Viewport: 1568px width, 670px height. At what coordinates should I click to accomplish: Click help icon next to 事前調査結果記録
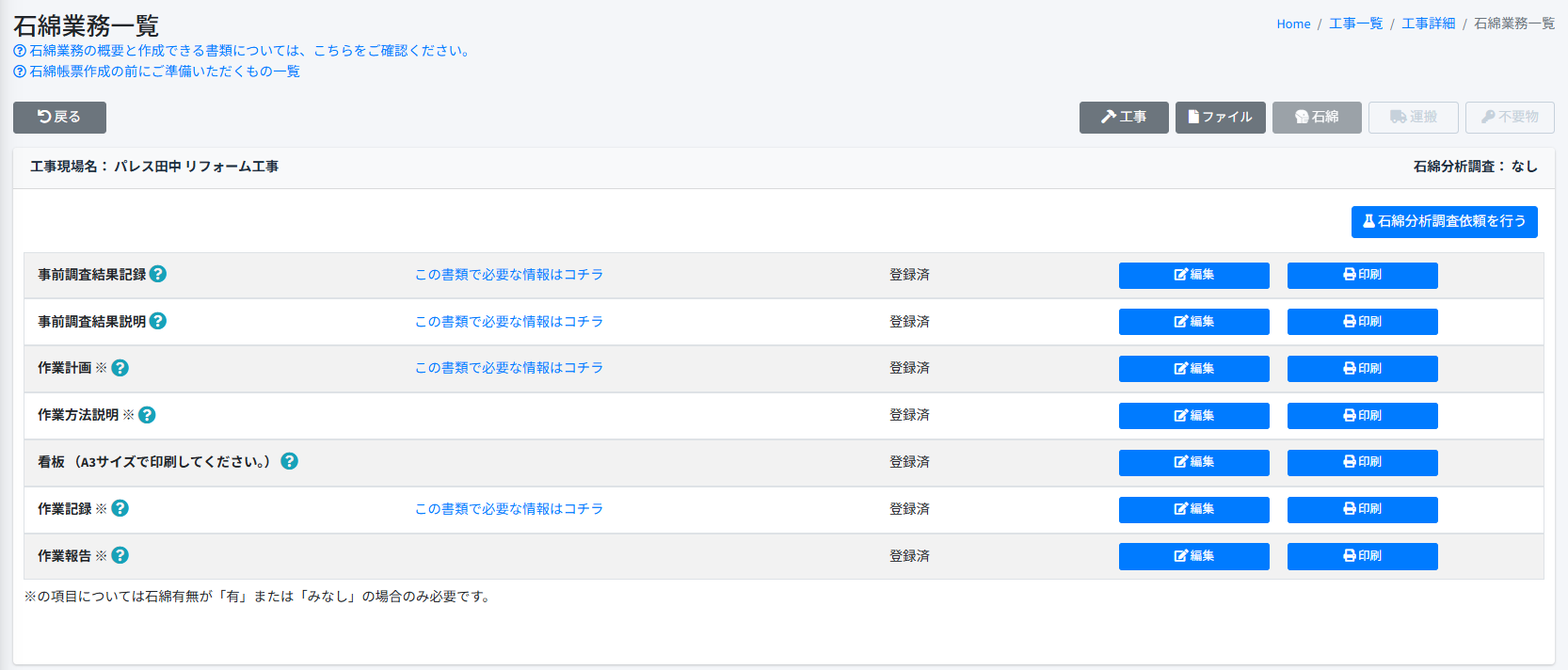coord(158,274)
